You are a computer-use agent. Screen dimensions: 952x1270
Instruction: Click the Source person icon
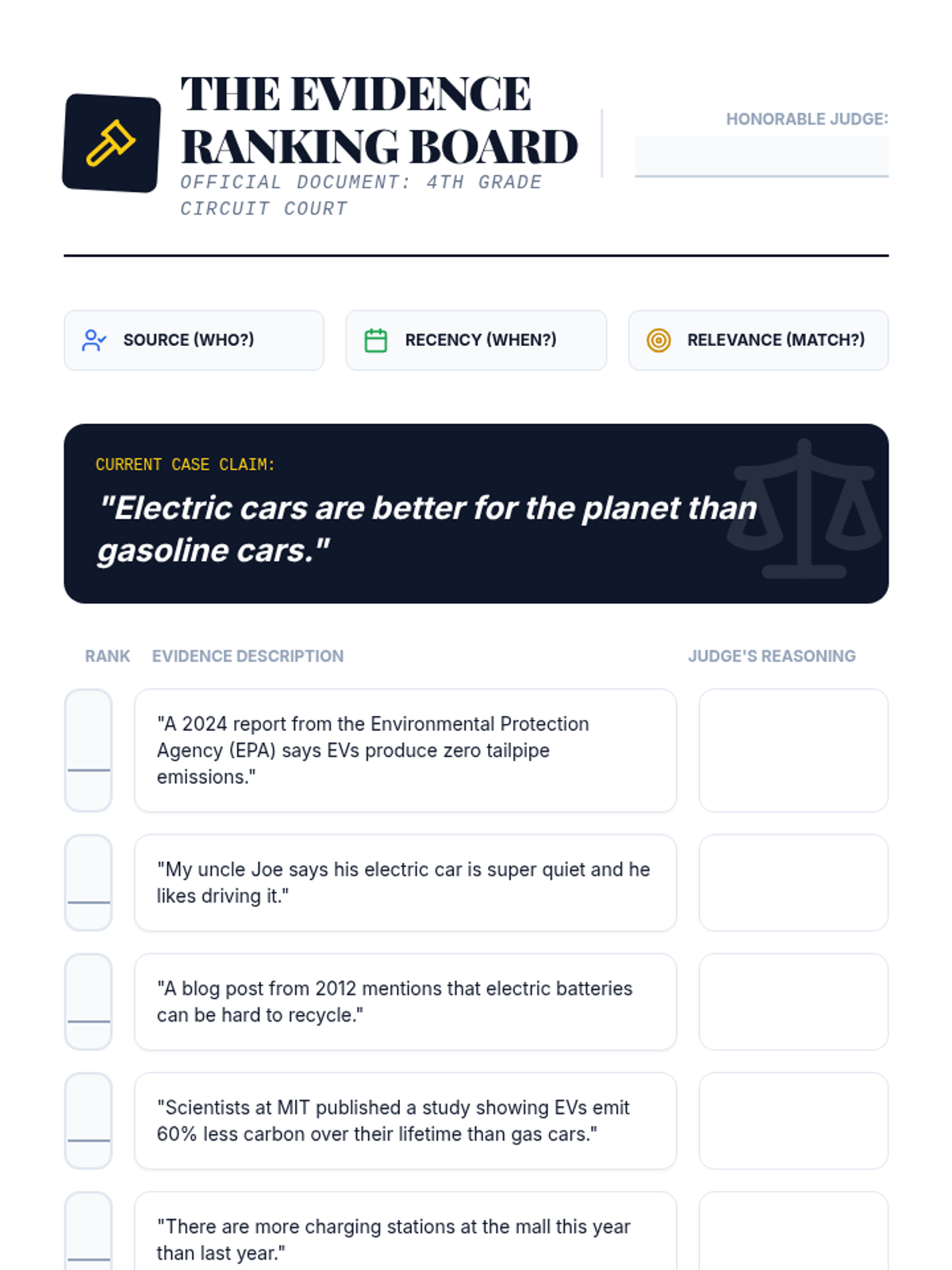tap(94, 341)
